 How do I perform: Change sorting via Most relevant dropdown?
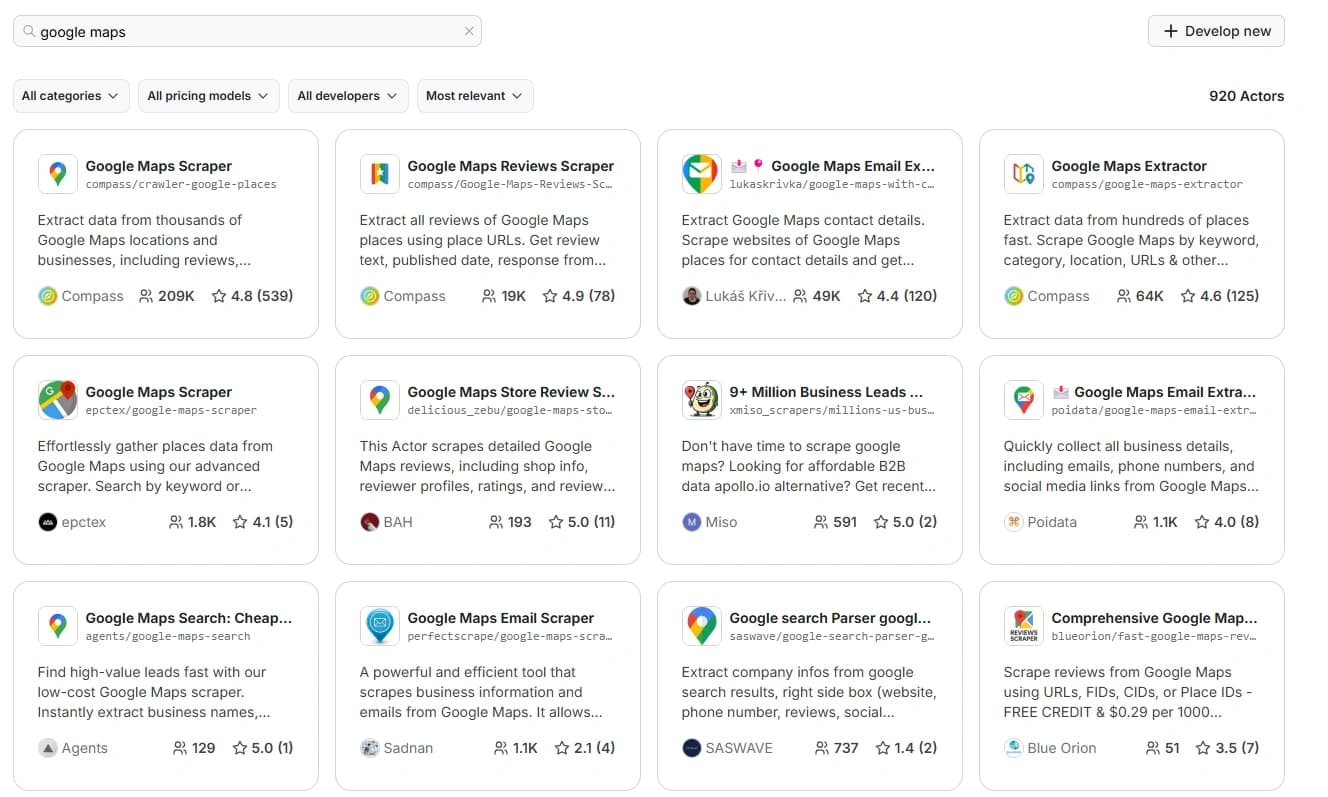pos(475,95)
